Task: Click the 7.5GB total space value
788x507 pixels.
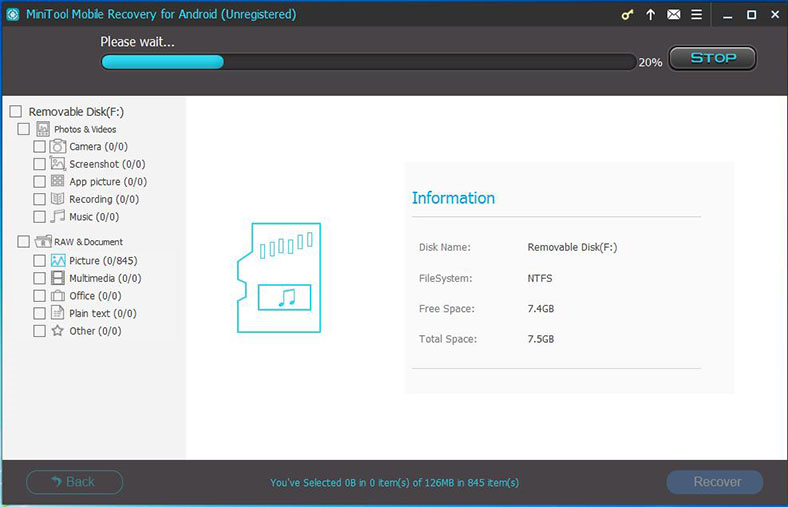Action: (541, 339)
